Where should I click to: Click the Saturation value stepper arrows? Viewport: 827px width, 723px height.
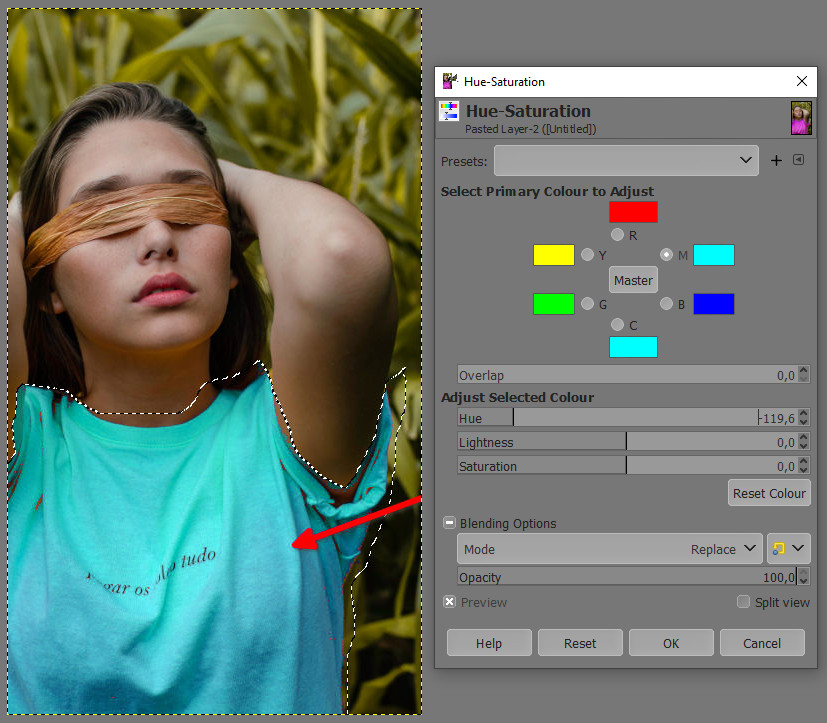[803, 466]
